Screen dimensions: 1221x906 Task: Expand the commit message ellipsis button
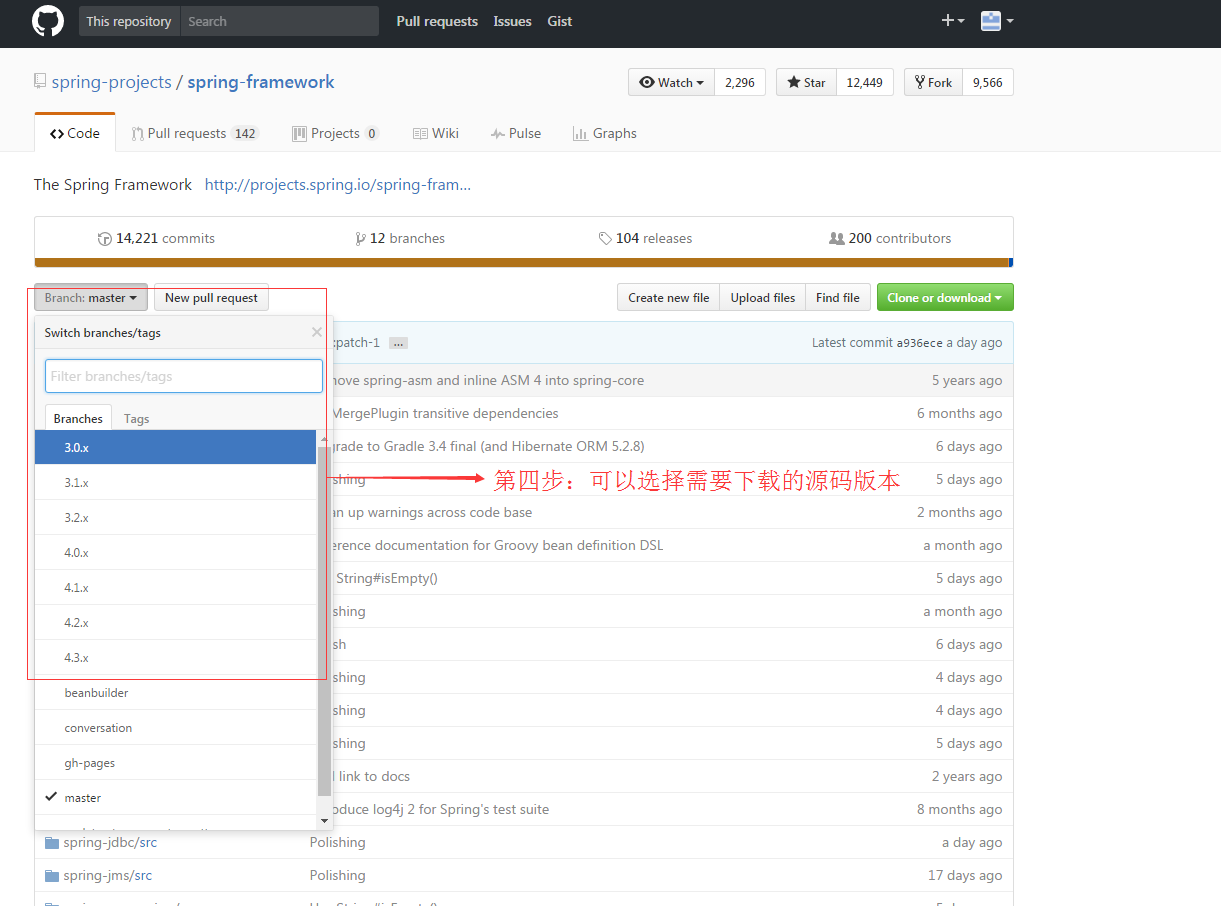(398, 343)
